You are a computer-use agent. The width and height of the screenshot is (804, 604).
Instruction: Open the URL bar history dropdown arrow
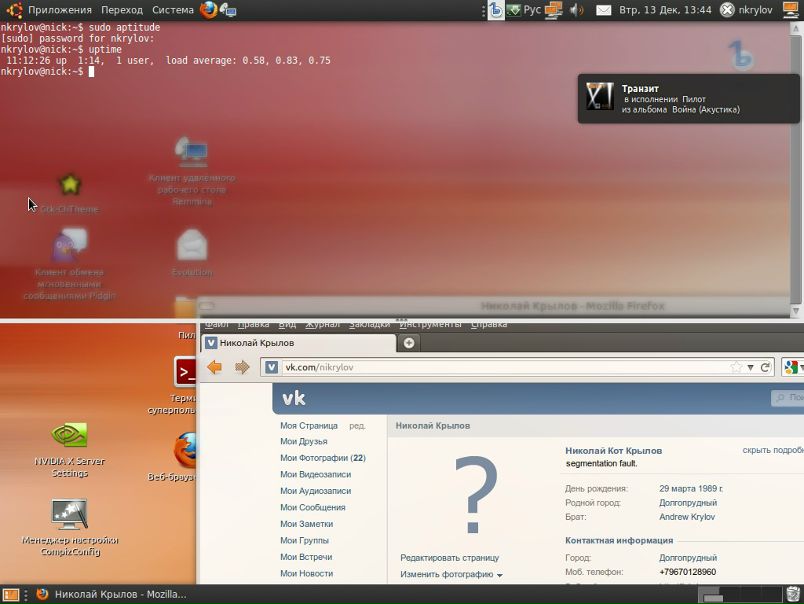click(751, 367)
